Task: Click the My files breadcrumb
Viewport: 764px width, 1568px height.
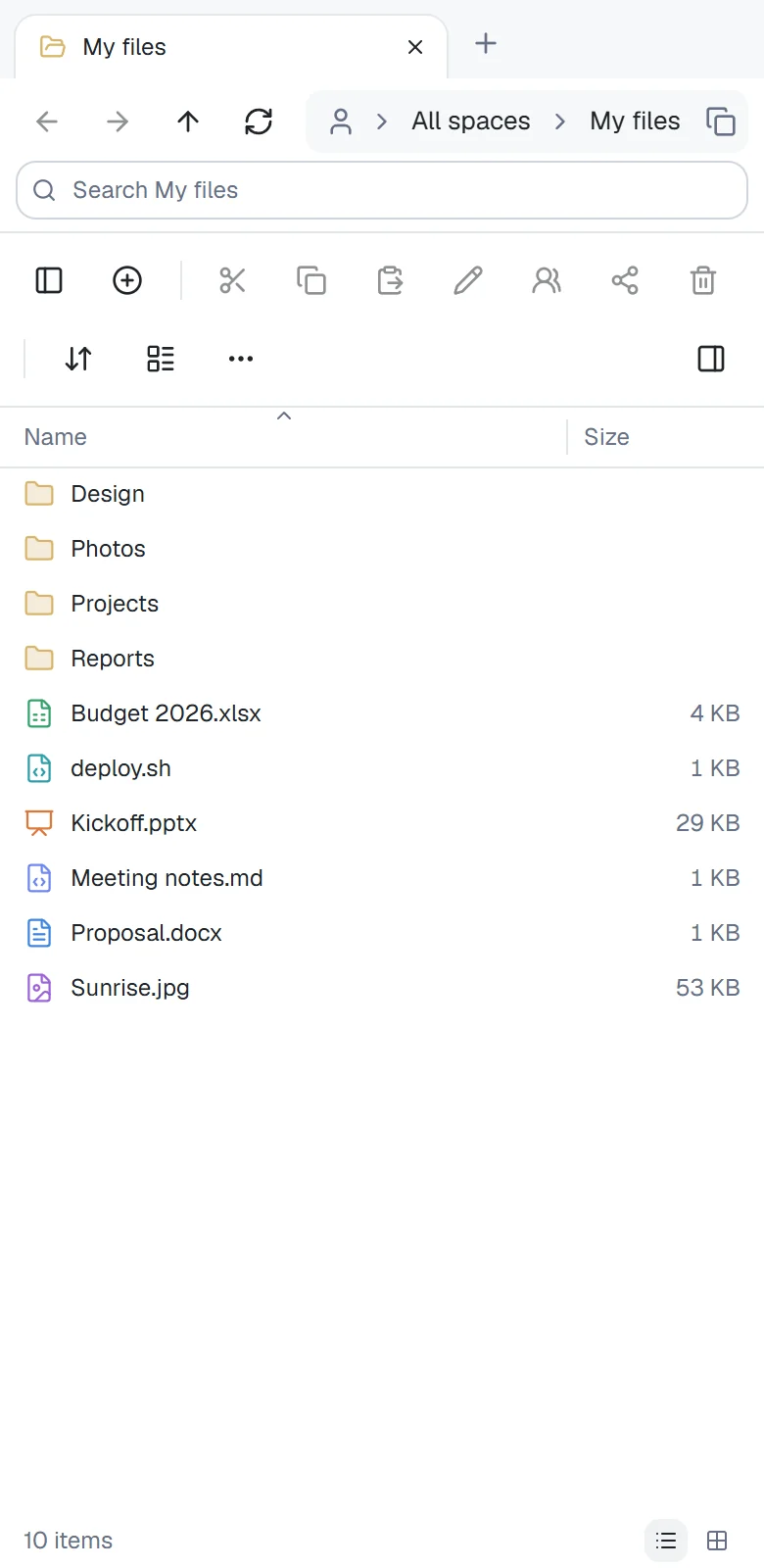Action: (x=635, y=122)
